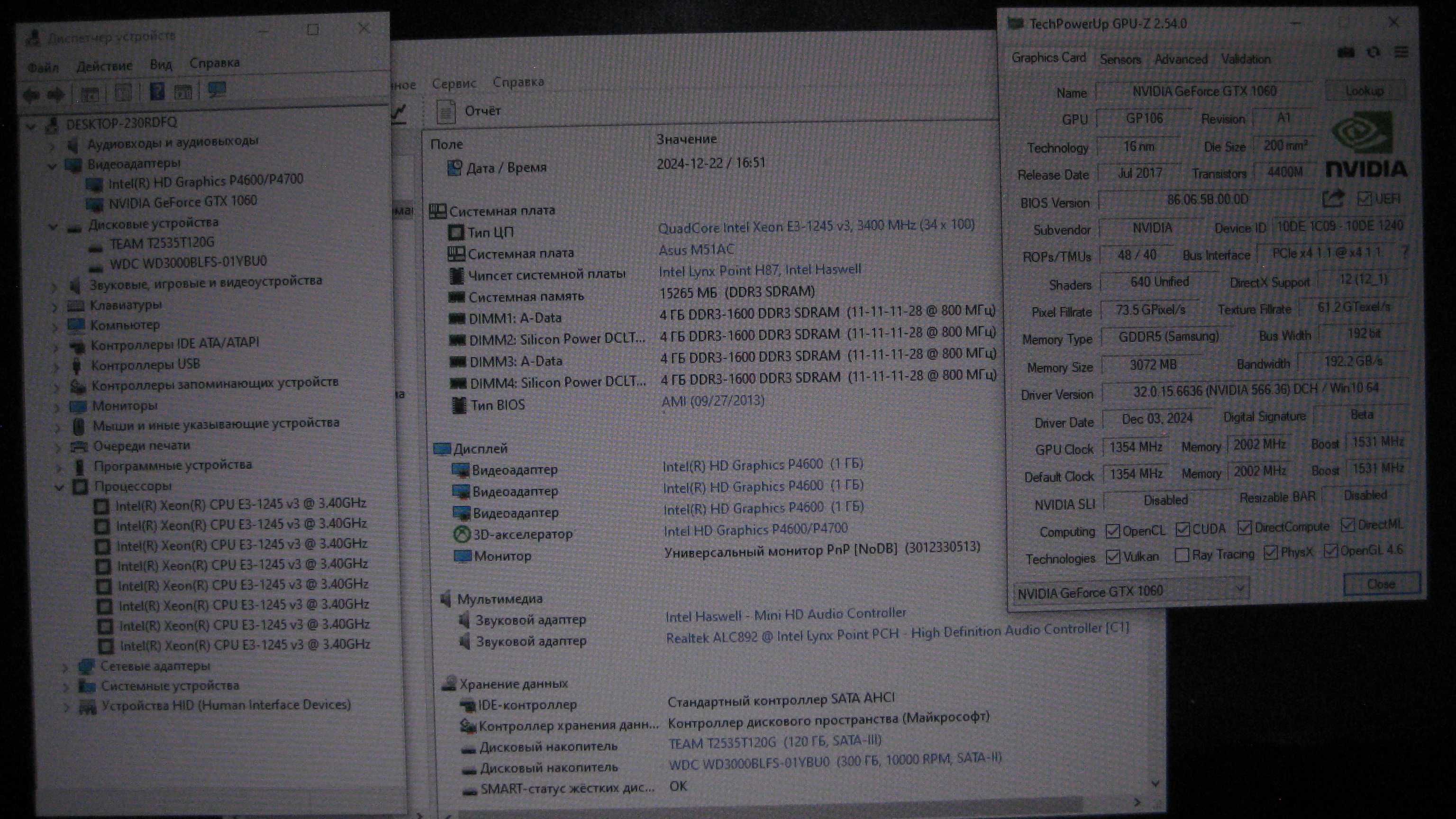
Task: Toggle the OpenCL checkbox
Action: [x=1112, y=531]
